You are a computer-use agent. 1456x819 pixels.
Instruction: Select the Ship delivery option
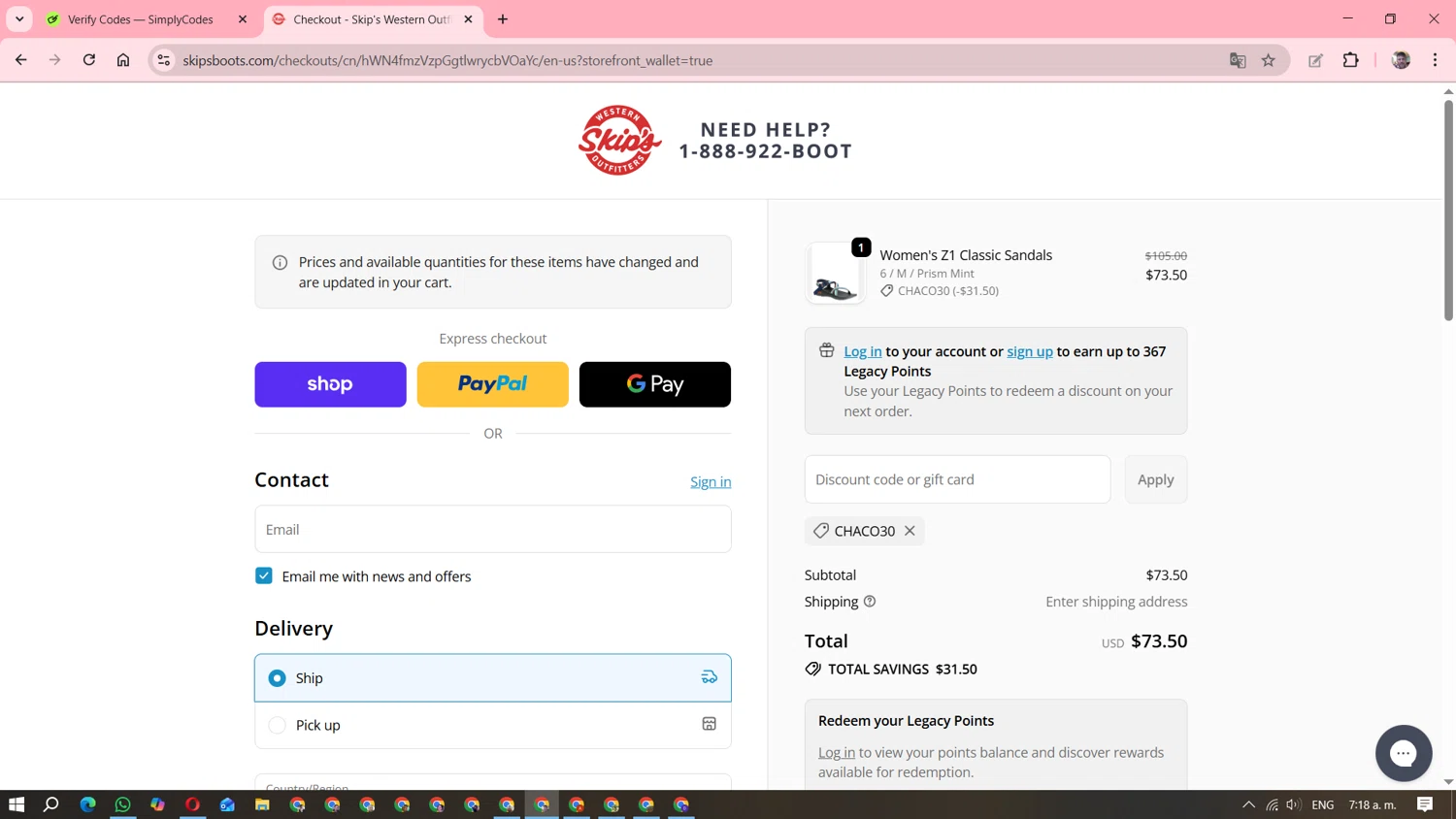(x=493, y=677)
